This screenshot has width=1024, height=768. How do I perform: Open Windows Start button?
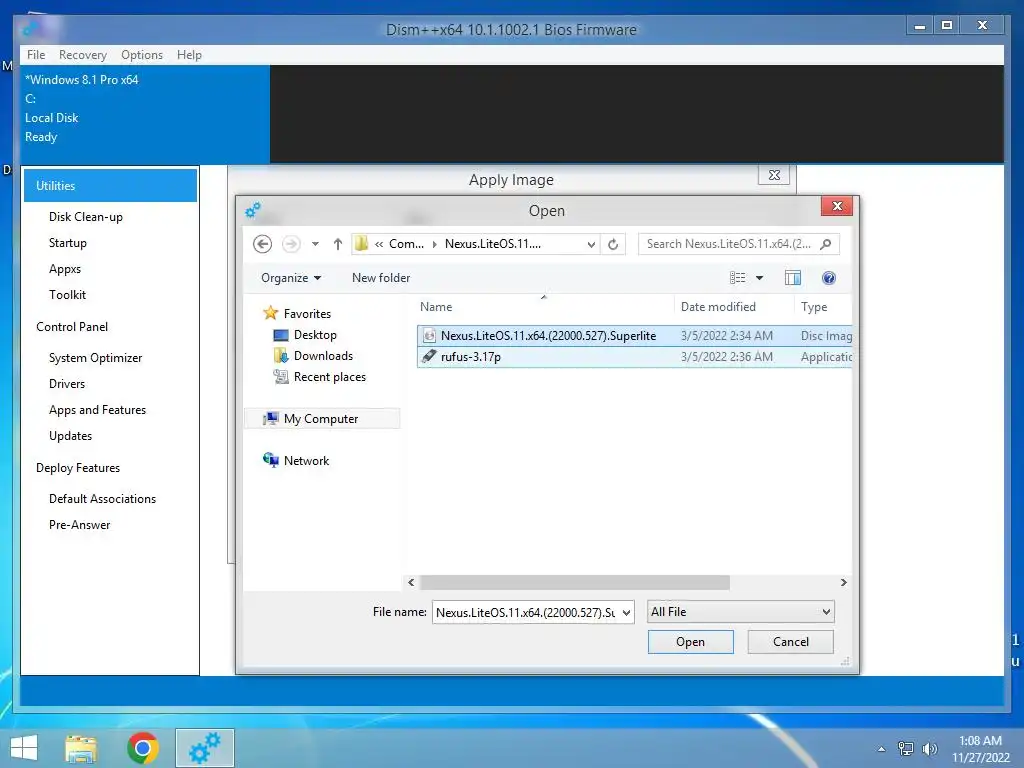pyautogui.click(x=24, y=748)
